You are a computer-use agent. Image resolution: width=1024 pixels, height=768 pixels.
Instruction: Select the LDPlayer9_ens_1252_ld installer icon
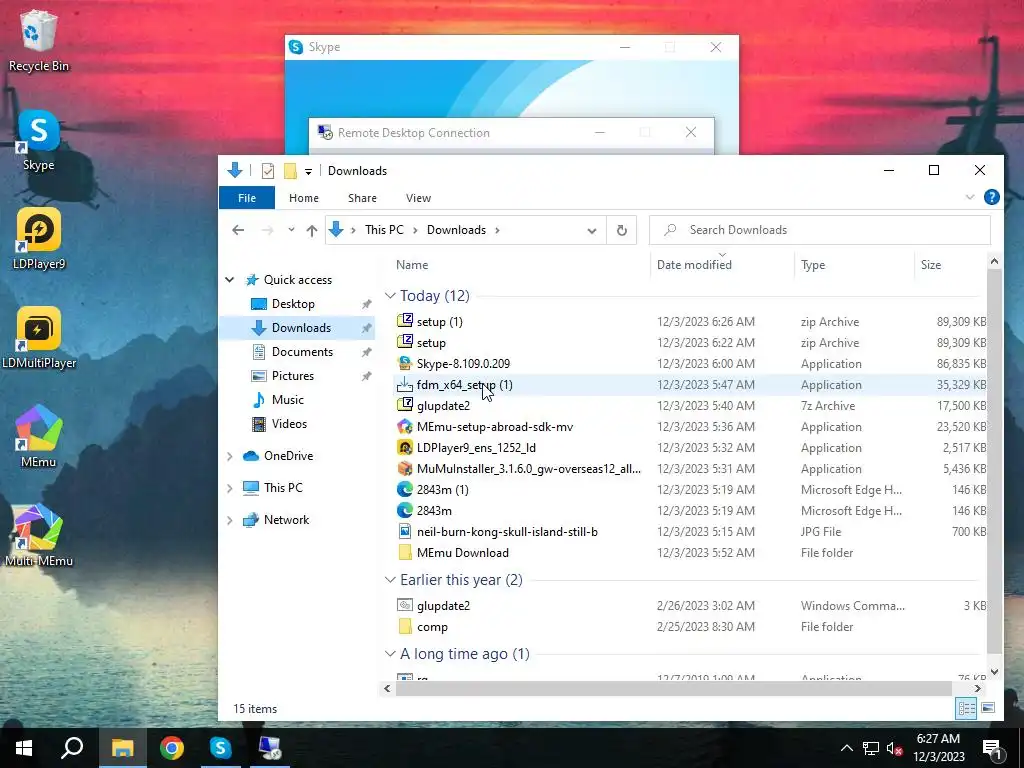pos(405,447)
